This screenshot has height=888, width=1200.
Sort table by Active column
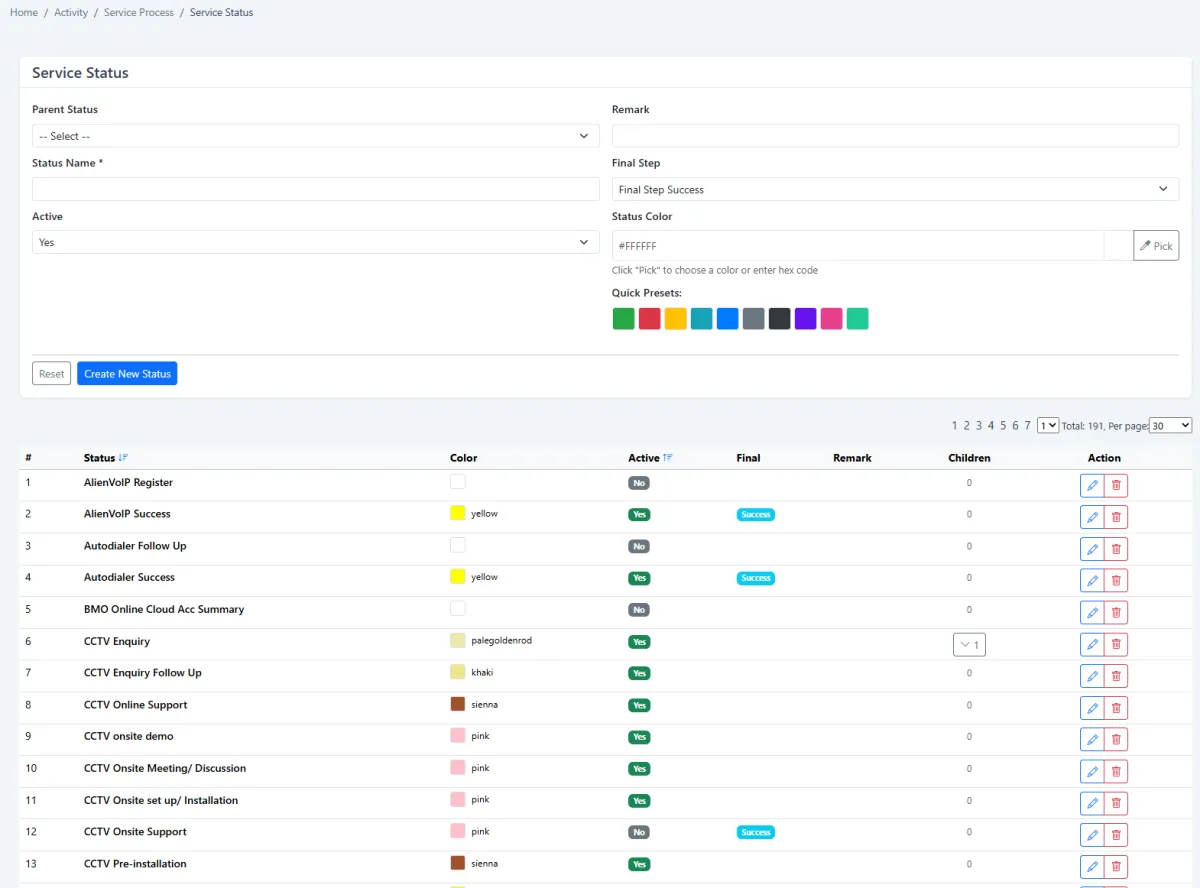click(x=650, y=458)
